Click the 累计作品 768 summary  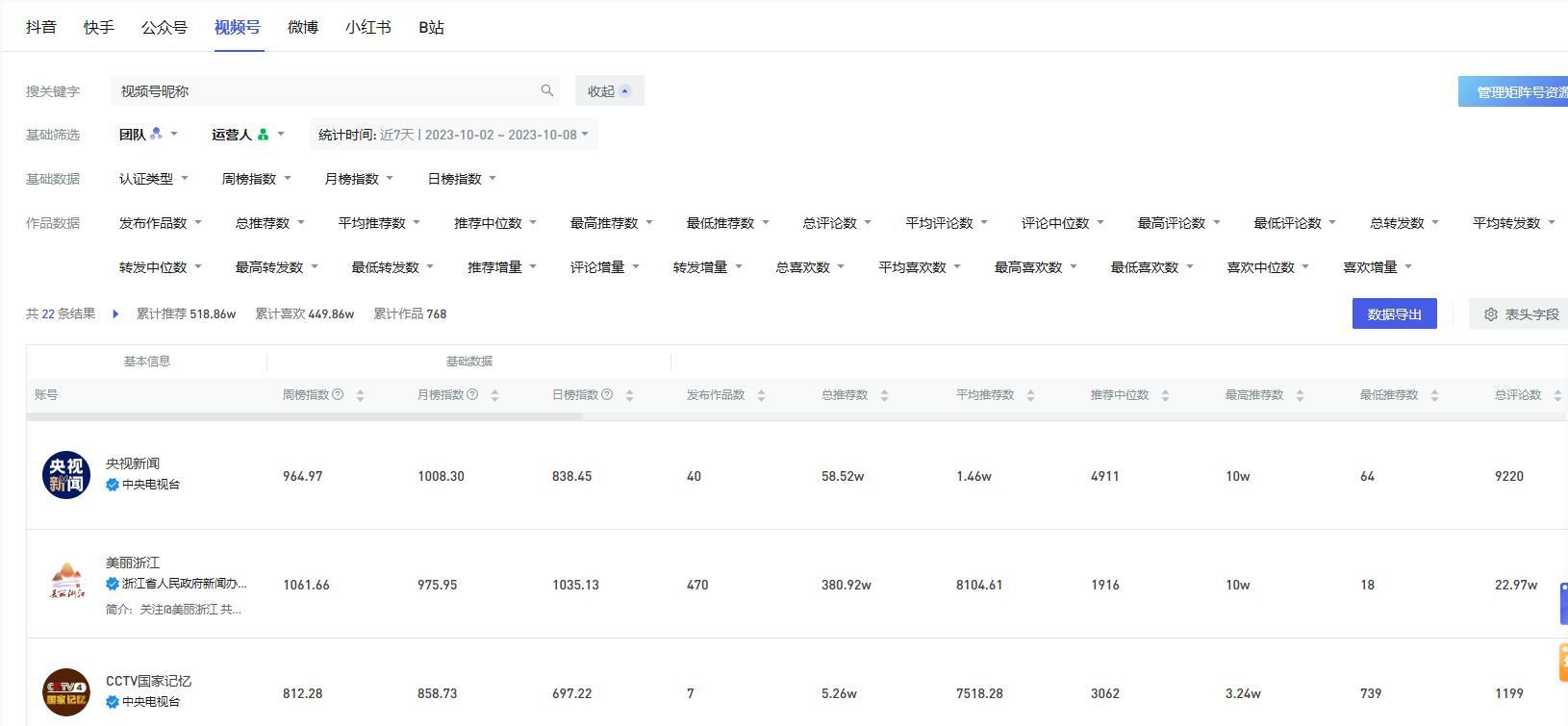(410, 313)
